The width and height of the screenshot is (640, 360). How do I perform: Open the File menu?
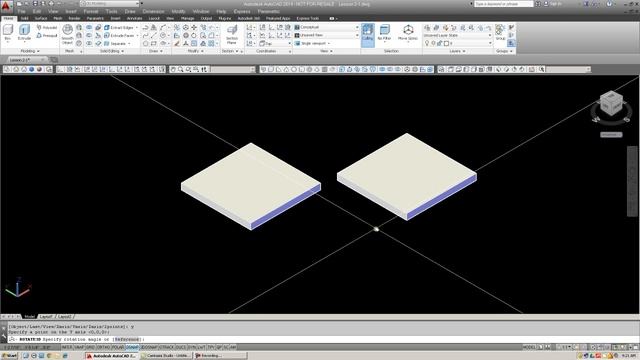click(22, 11)
